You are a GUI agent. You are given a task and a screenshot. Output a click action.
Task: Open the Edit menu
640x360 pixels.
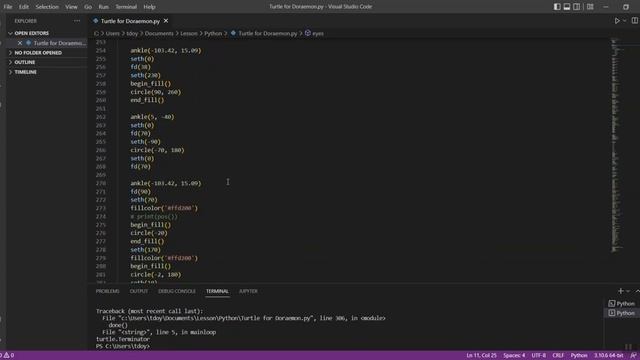pos(24,7)
